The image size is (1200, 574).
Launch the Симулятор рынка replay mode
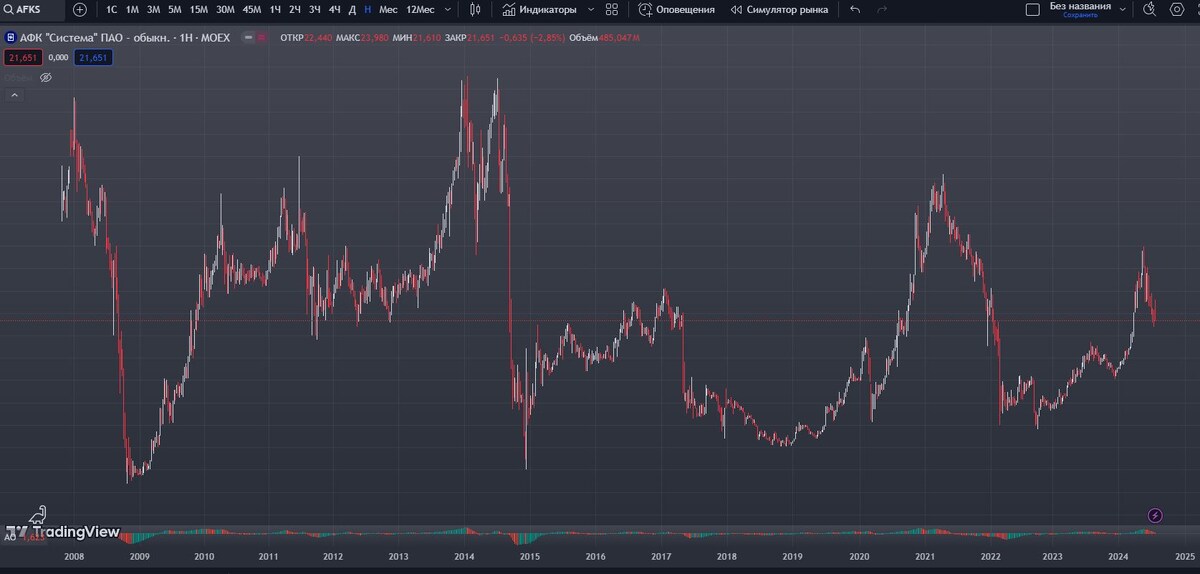(x=779, y=9)
